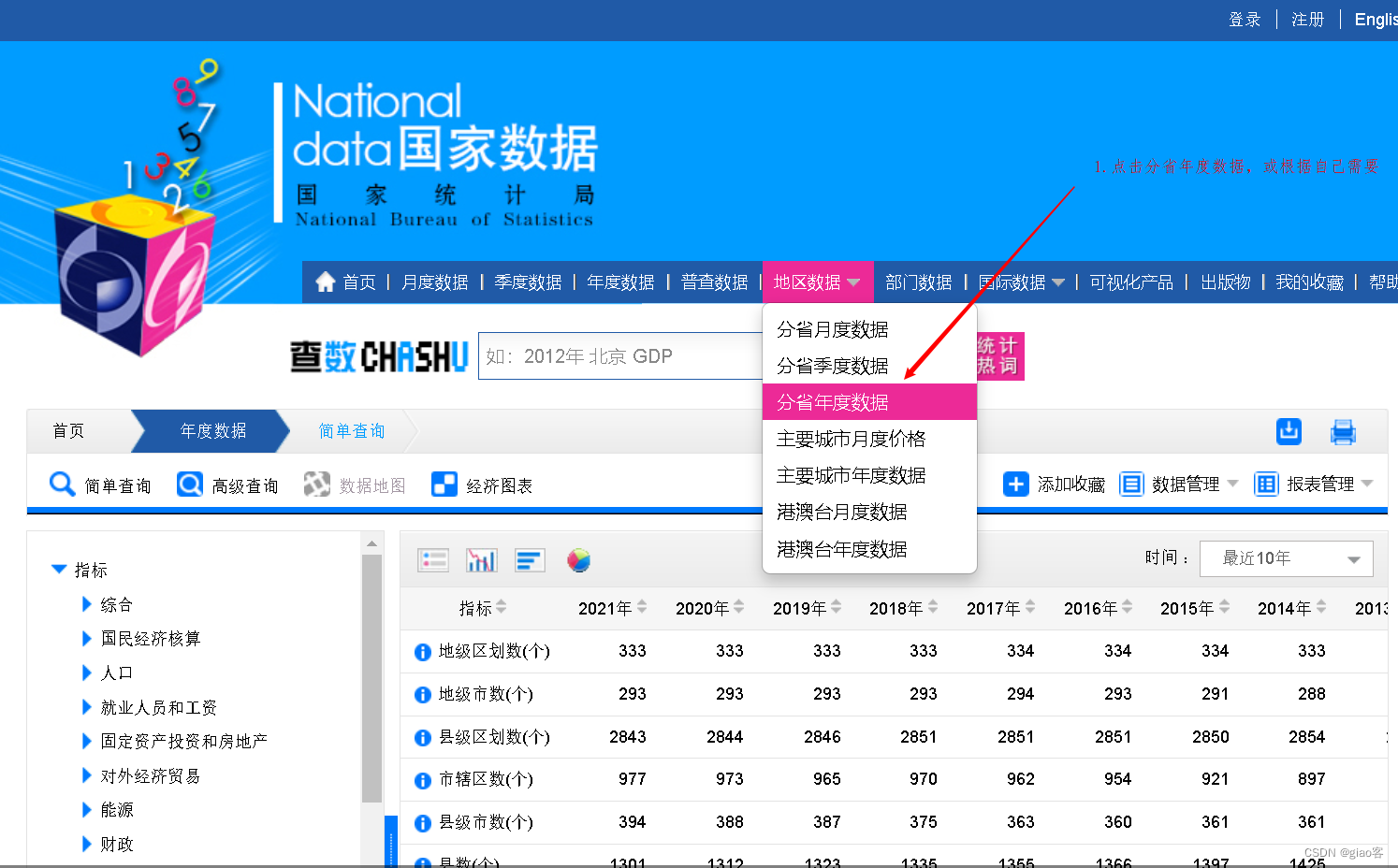Open the 普查数据 navigation tab
Viewport: 1398px width, 868px height.
click(x=714, y=282)
